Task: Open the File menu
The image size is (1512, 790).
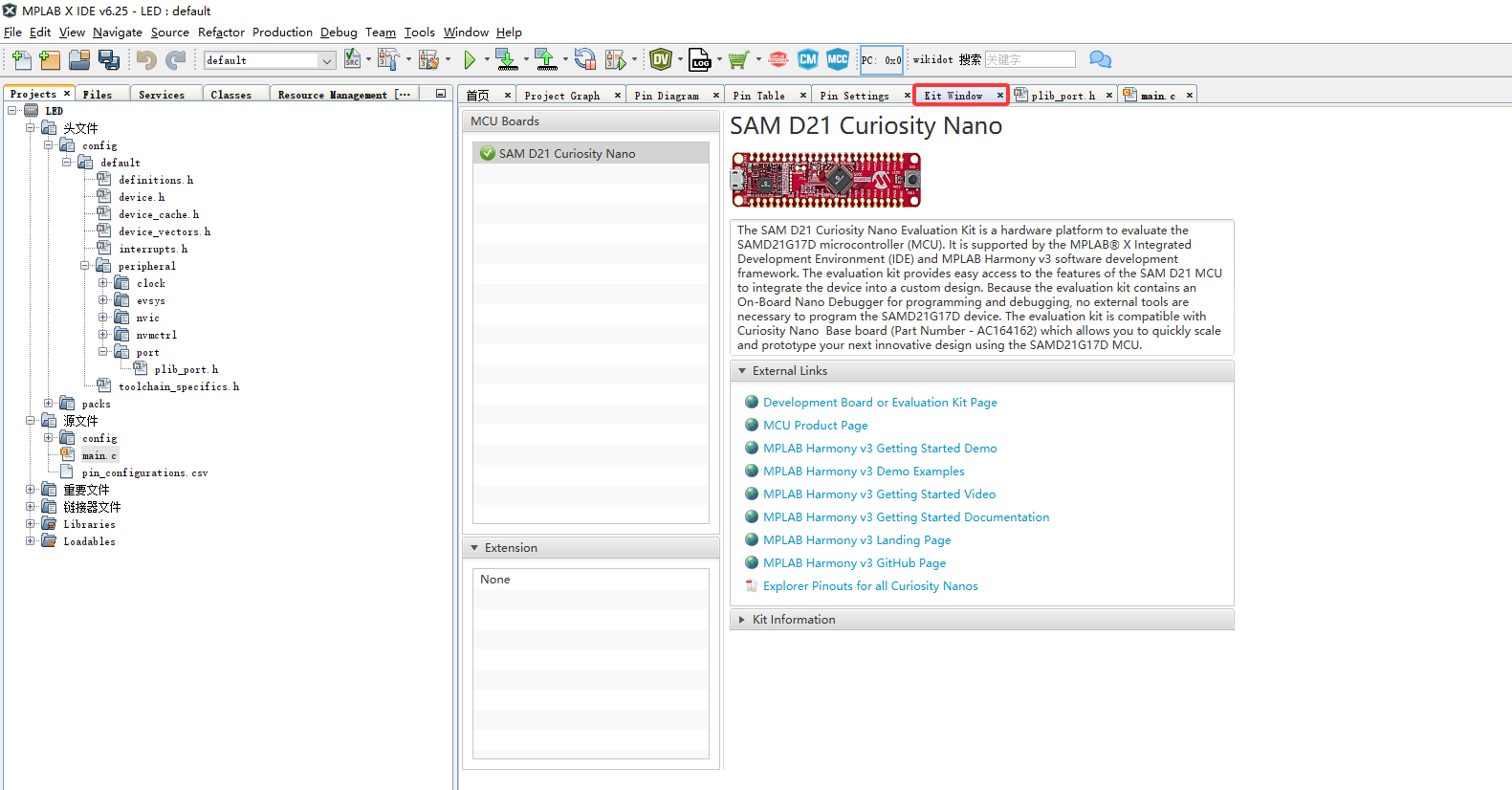Action: click(x=12, y=32)
